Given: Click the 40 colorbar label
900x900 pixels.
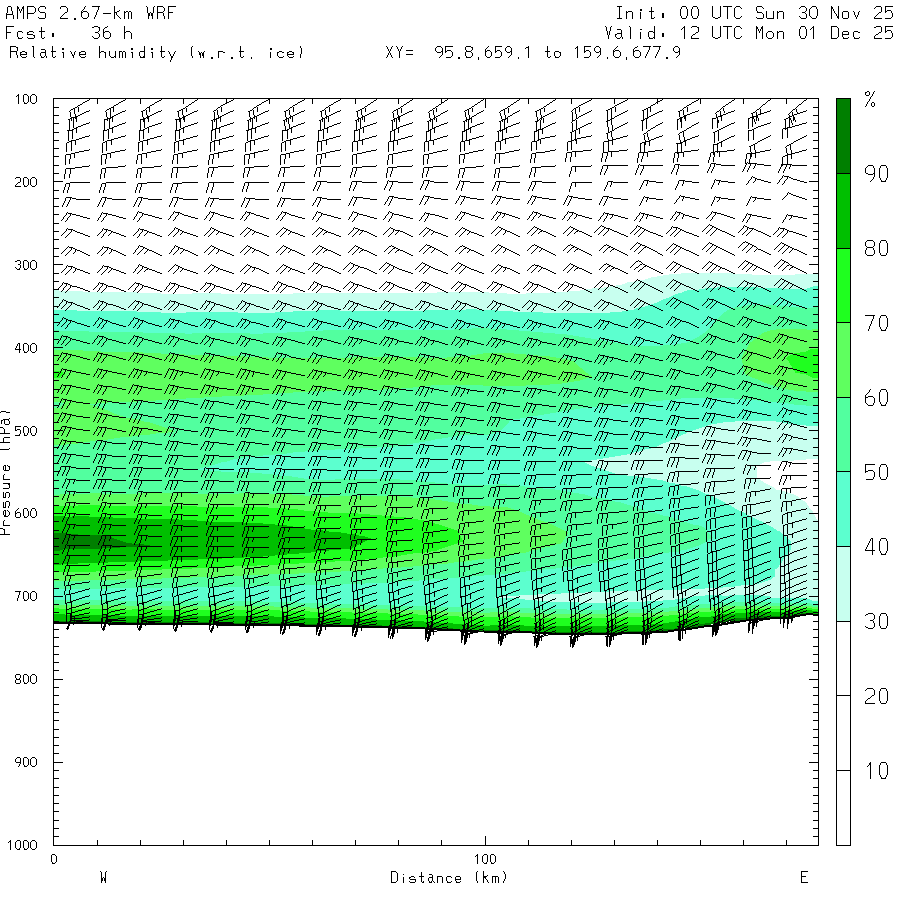Looking at the screenshot, I should click(876, 547).
